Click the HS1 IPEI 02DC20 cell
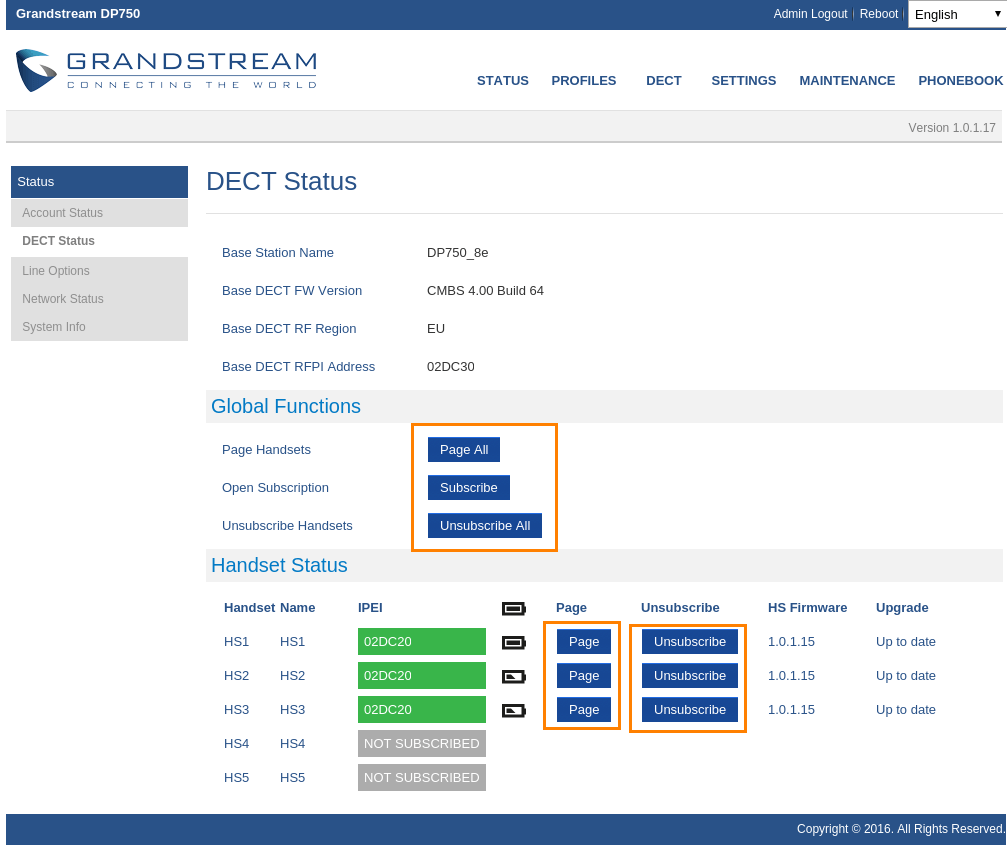 (x=422, y=642)
